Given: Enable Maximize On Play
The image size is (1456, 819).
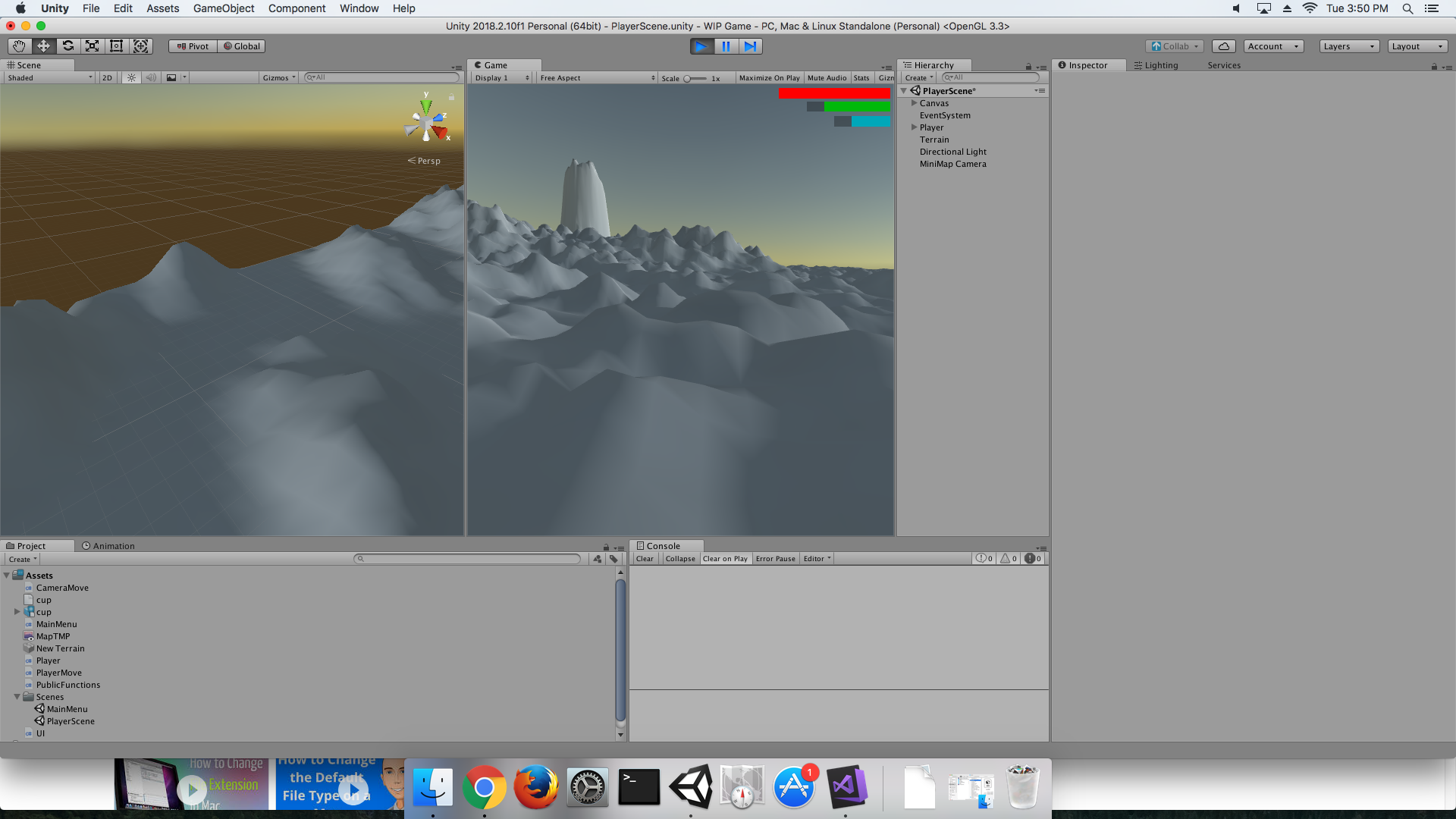Looking at the screenshot, I should [769, 78].
